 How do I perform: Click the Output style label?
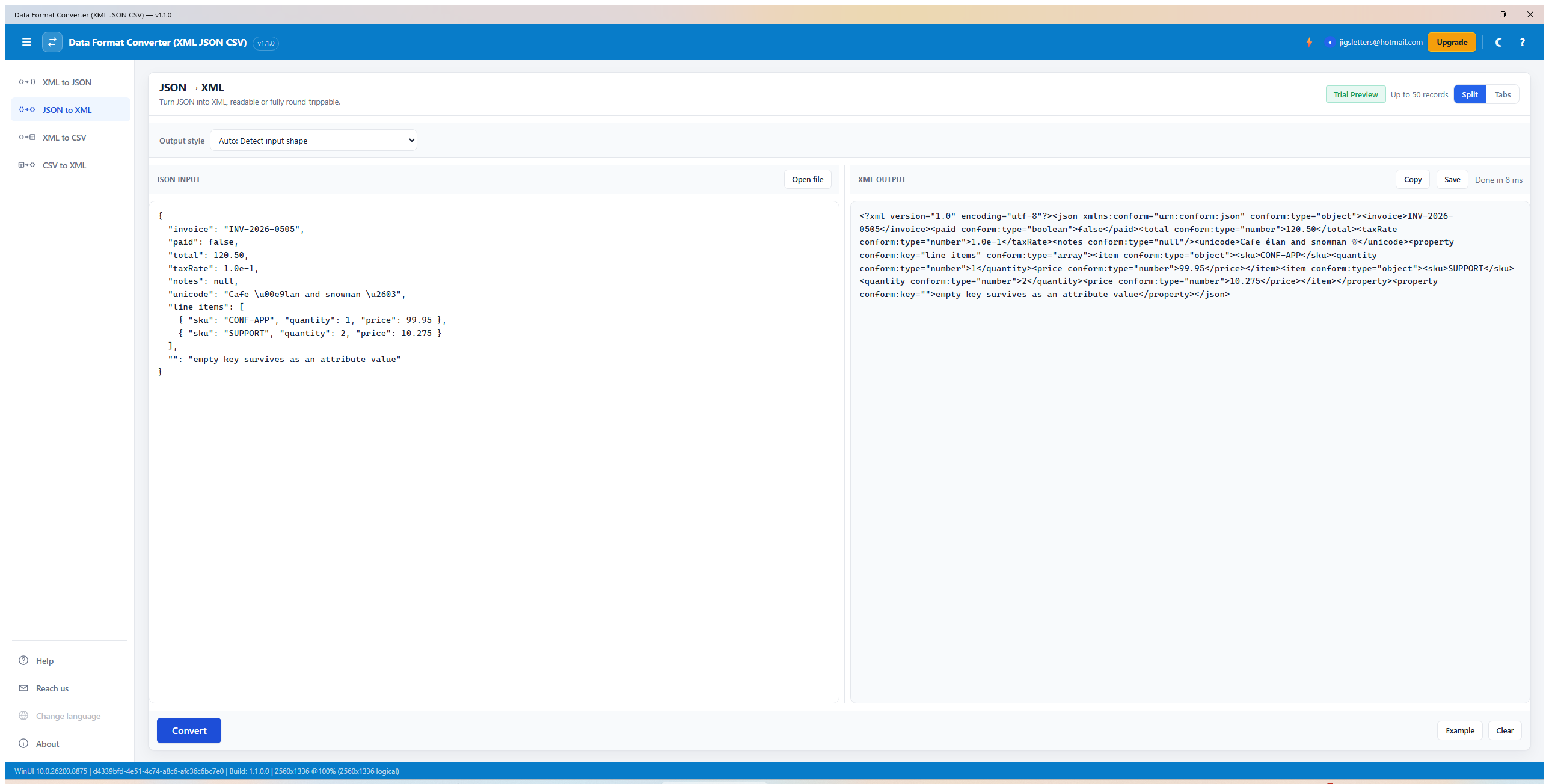tap(182, 141)
